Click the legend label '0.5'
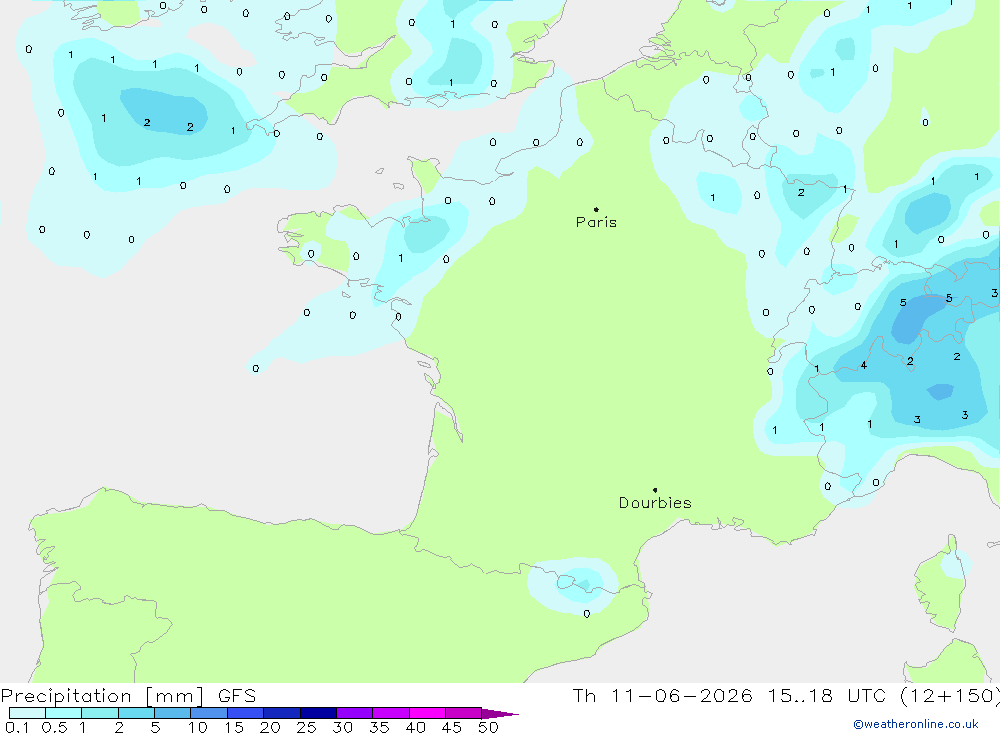Screen dimensions: 1000x733 [x=54, y=727]
